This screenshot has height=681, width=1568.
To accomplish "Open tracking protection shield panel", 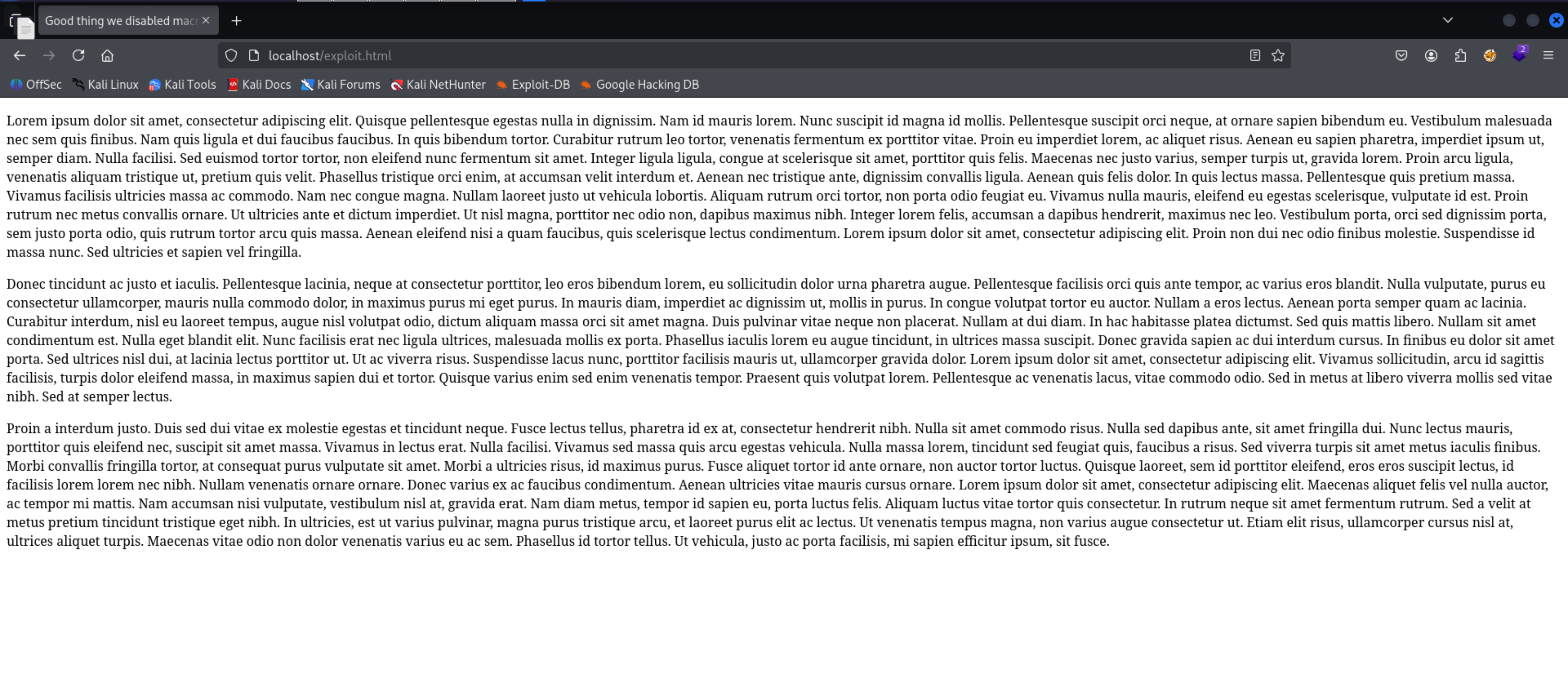I will click(x=231, y=56).
